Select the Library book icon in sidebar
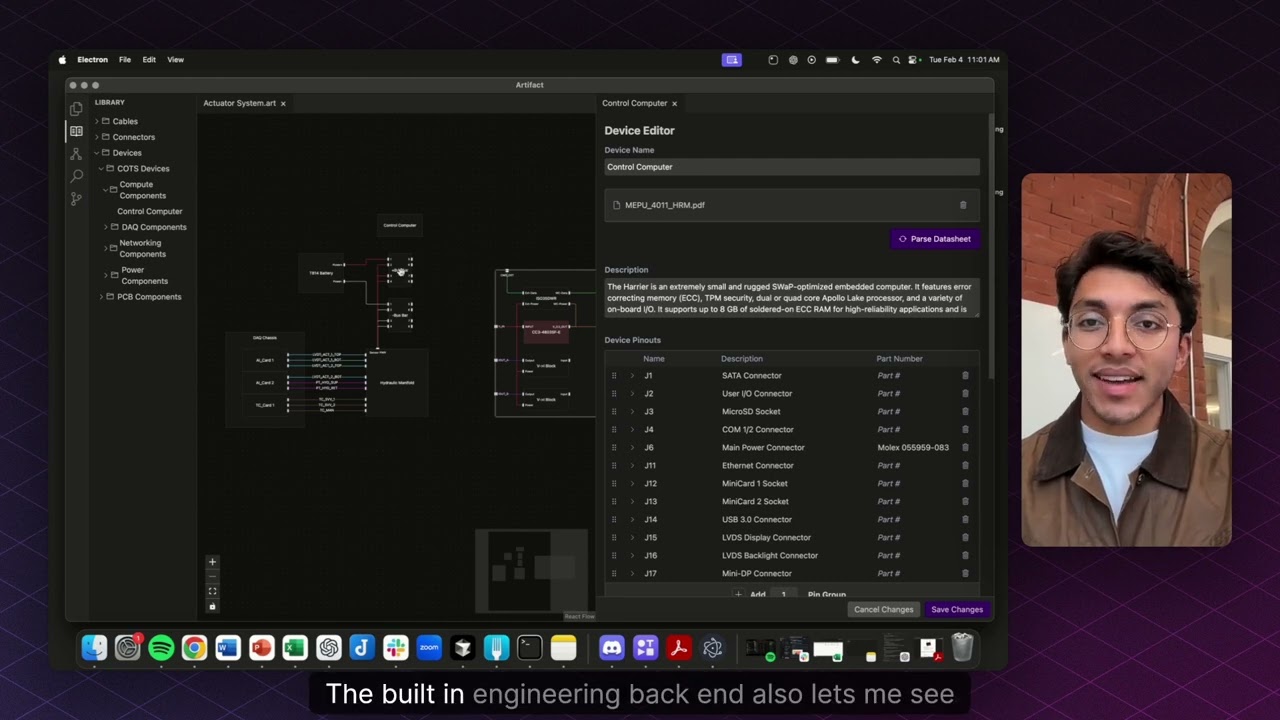 pos(76,131)
